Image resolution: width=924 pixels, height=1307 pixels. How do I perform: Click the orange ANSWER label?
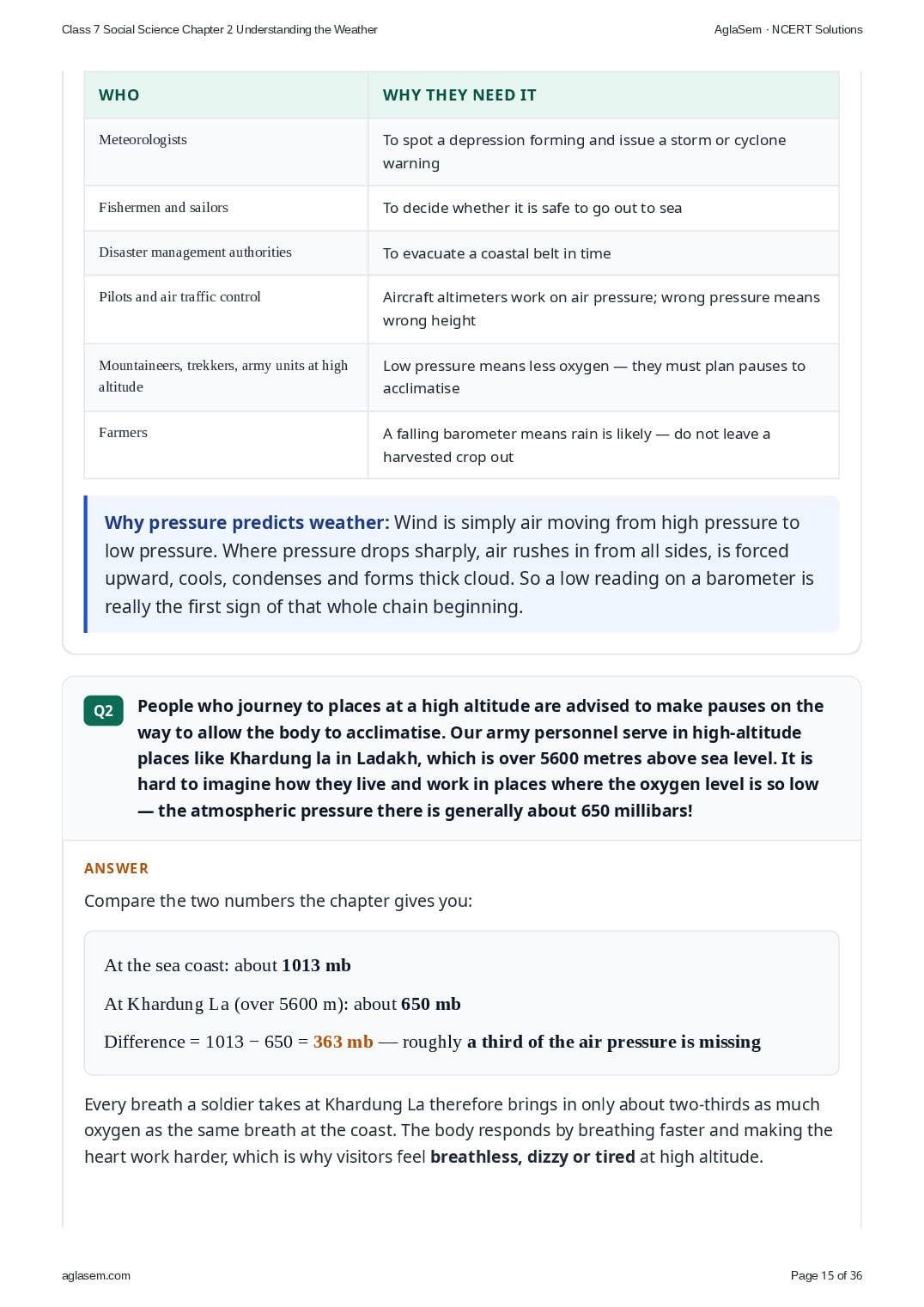tap(117, 868)
